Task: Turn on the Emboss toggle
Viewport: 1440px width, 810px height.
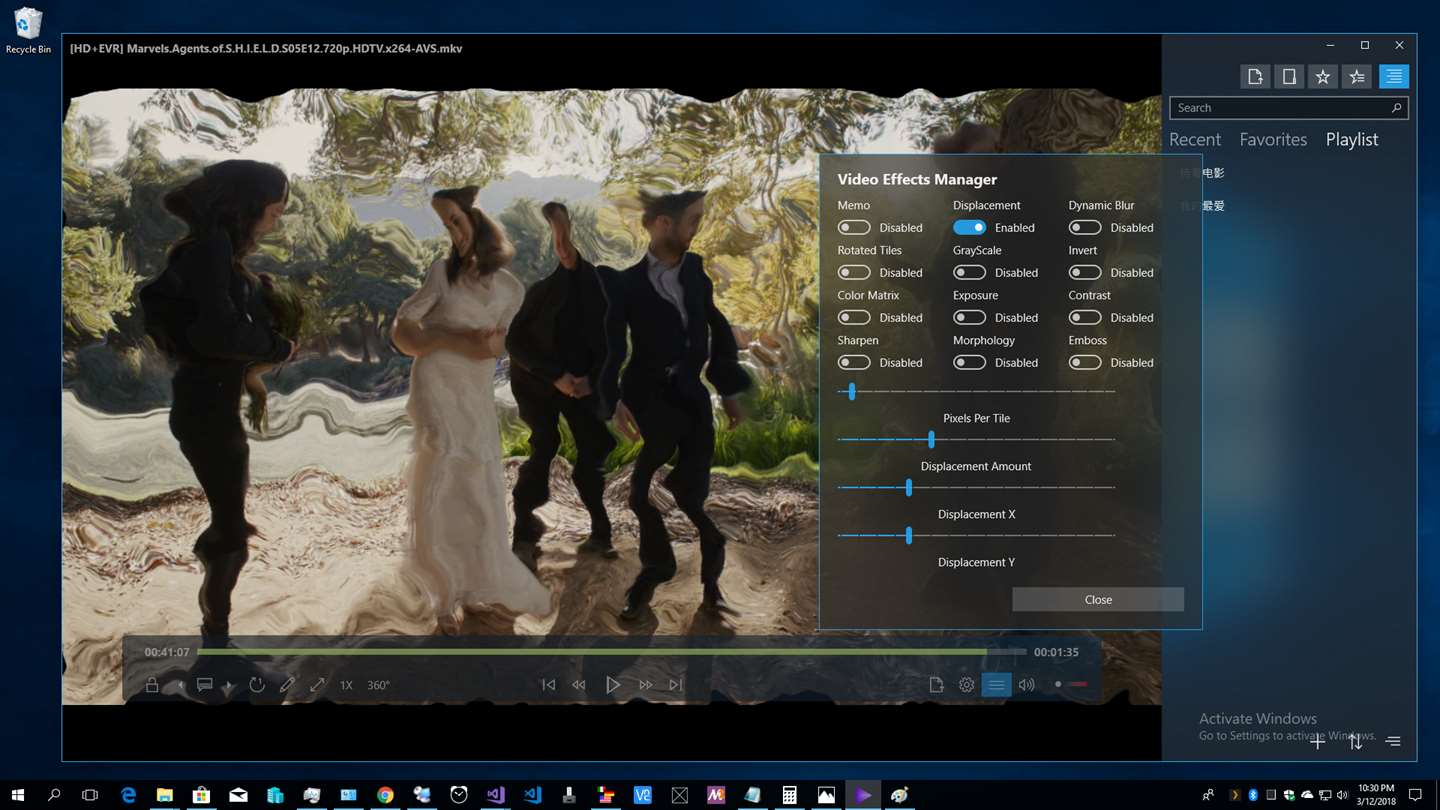Action: [x=1085, y=363]
